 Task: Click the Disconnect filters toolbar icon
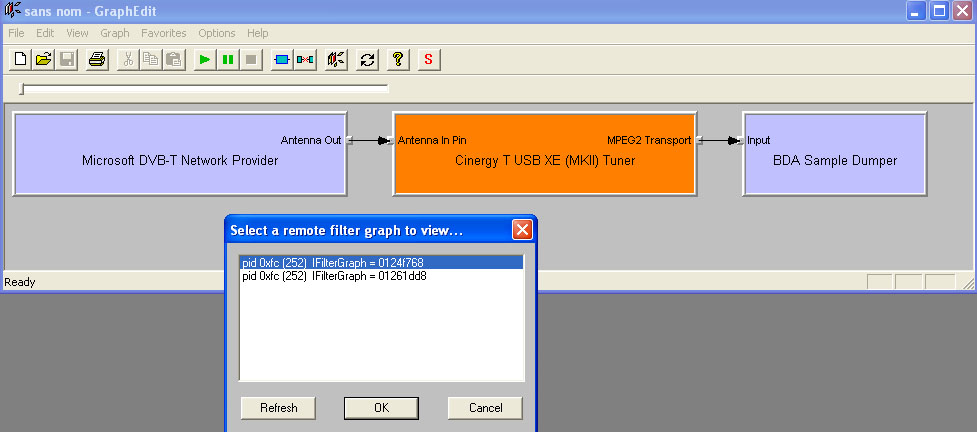click(305, 60)
